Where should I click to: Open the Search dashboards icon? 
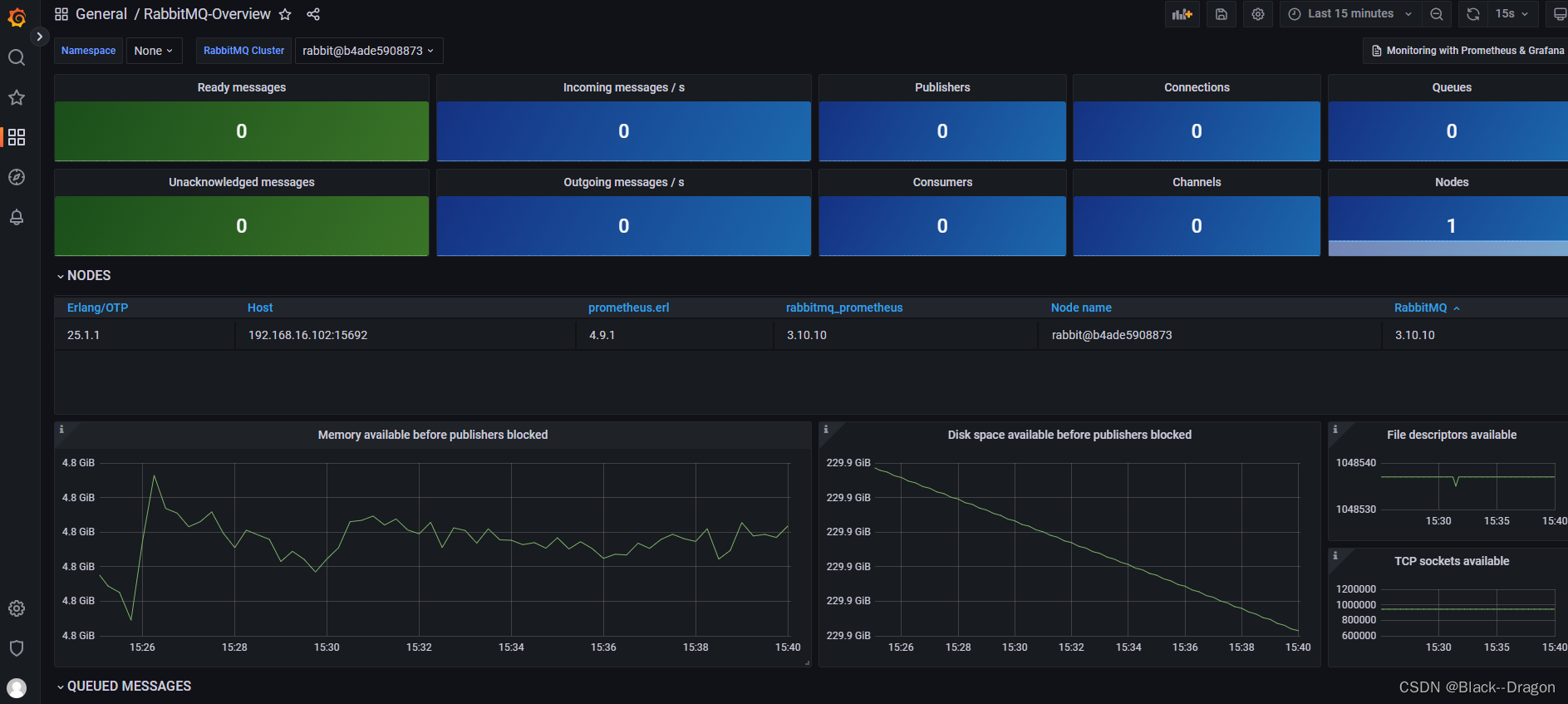(17, 57)
